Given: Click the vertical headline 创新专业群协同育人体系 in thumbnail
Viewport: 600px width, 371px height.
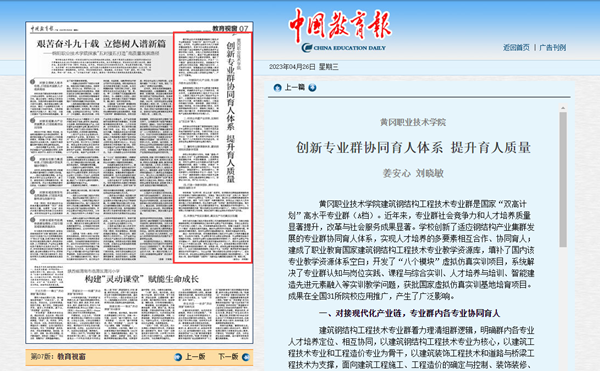Looking at the screenshot, I should pos(230,87).
